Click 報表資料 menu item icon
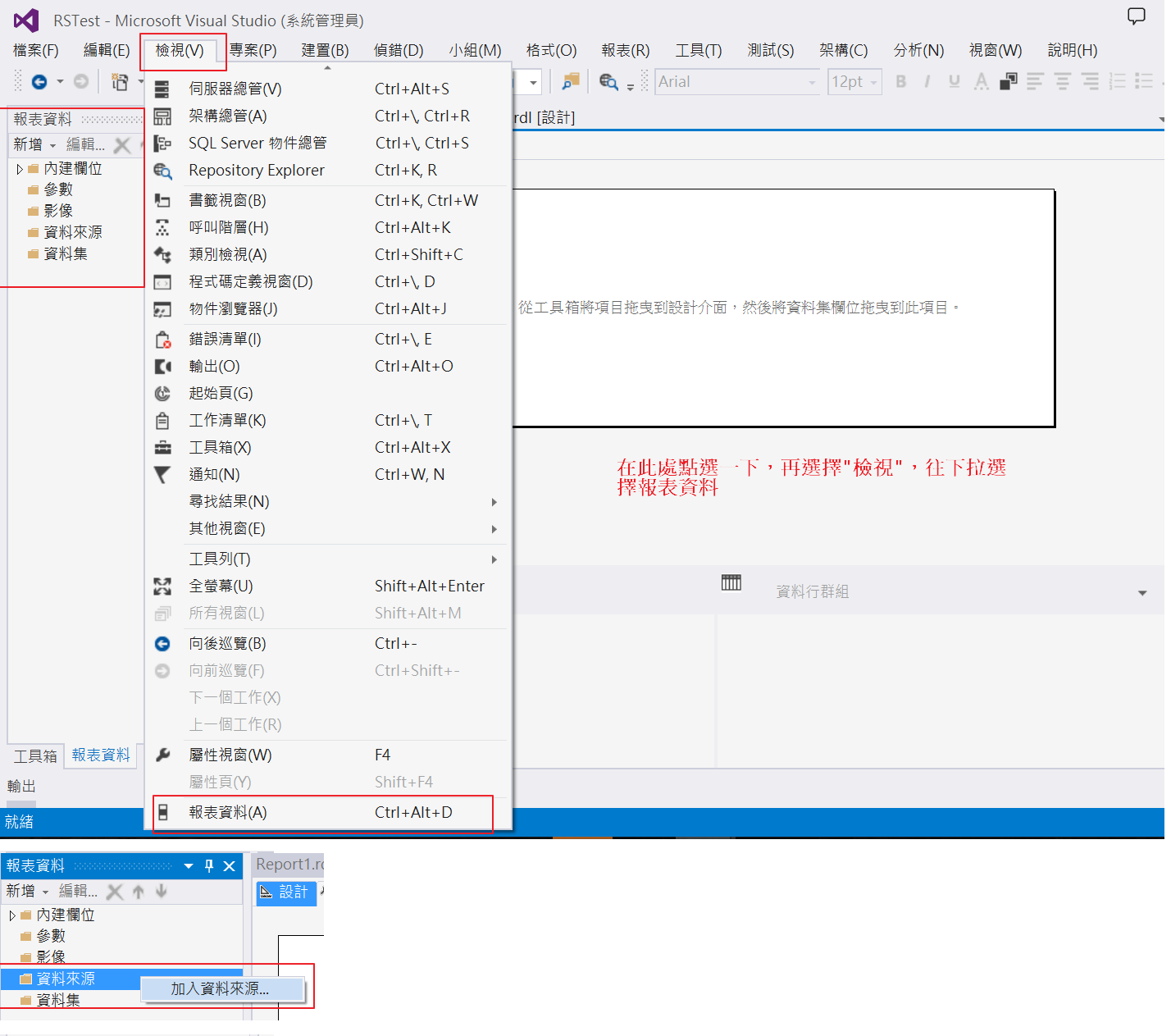Image resolution: width=1171 pixels, height=1036 pixels. 162,812
